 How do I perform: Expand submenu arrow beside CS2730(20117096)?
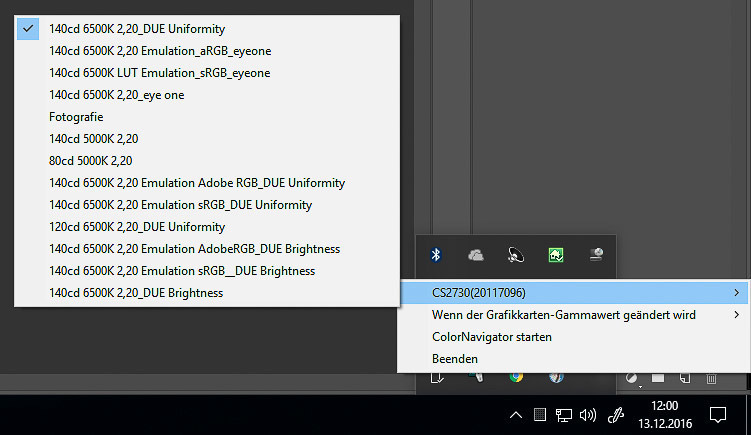(x=737, y=293)
